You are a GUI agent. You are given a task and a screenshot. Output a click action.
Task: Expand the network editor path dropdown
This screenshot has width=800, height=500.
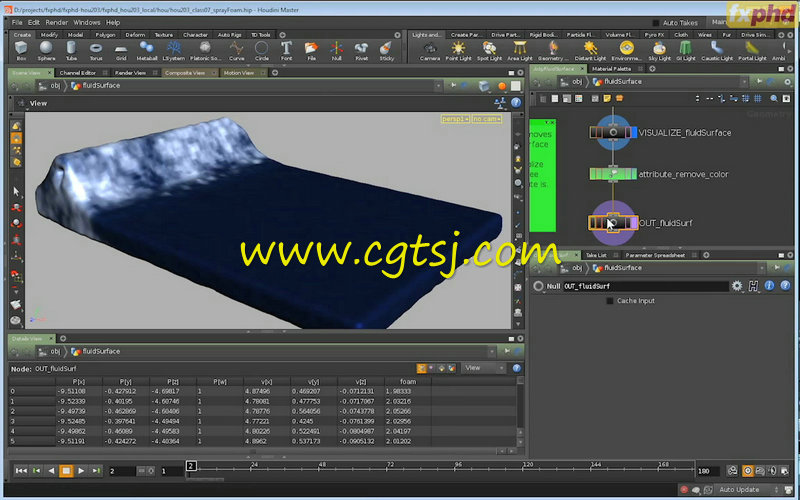tap(744, 82)
